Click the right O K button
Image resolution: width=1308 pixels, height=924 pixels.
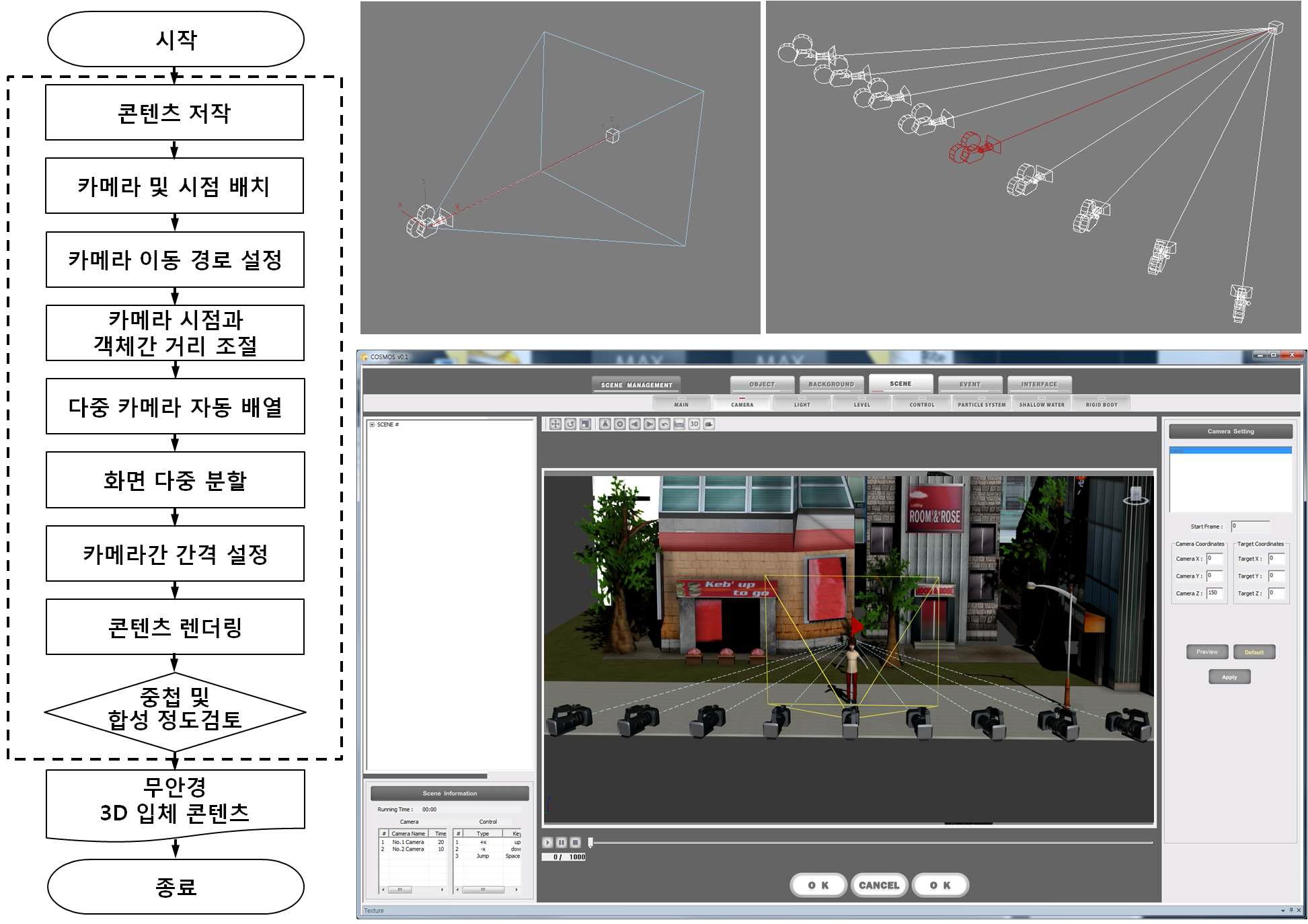(940, 885)
